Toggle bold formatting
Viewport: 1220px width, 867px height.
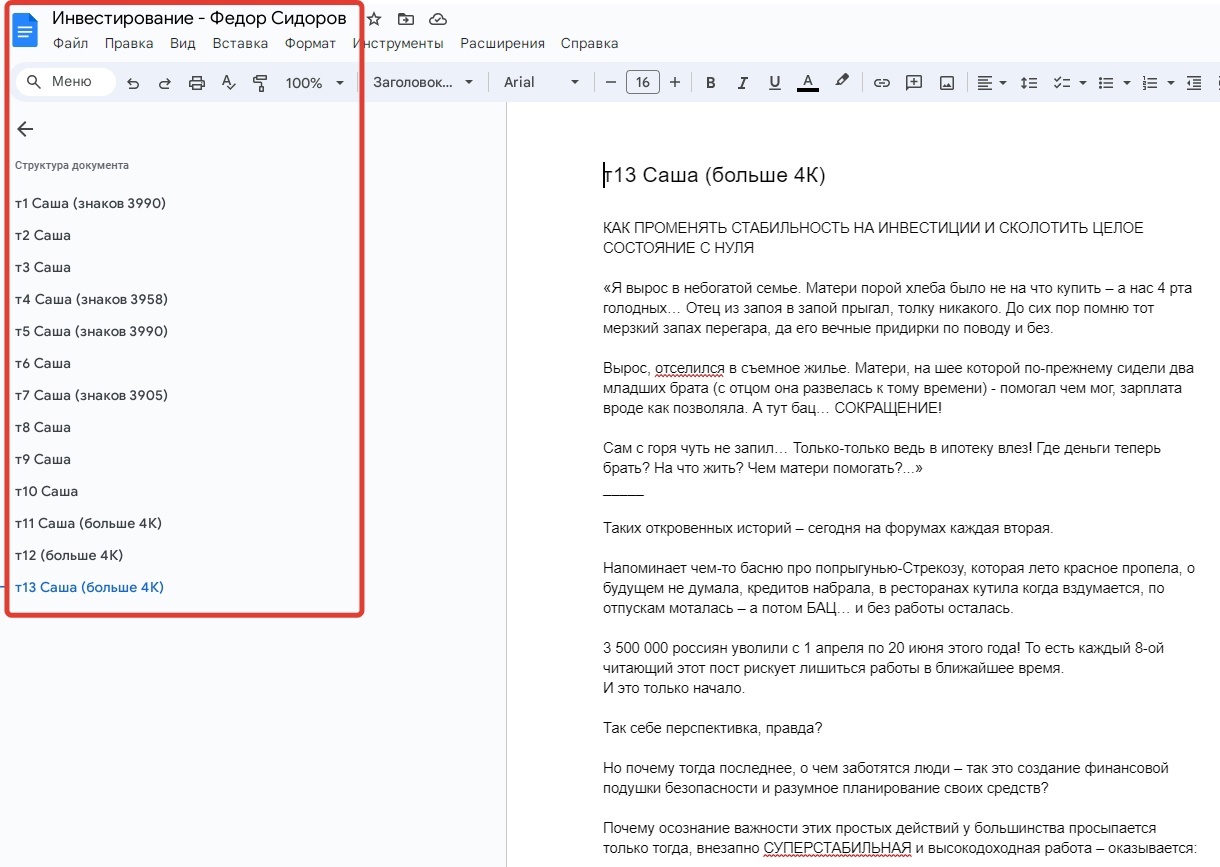click(x=711, y=83)
